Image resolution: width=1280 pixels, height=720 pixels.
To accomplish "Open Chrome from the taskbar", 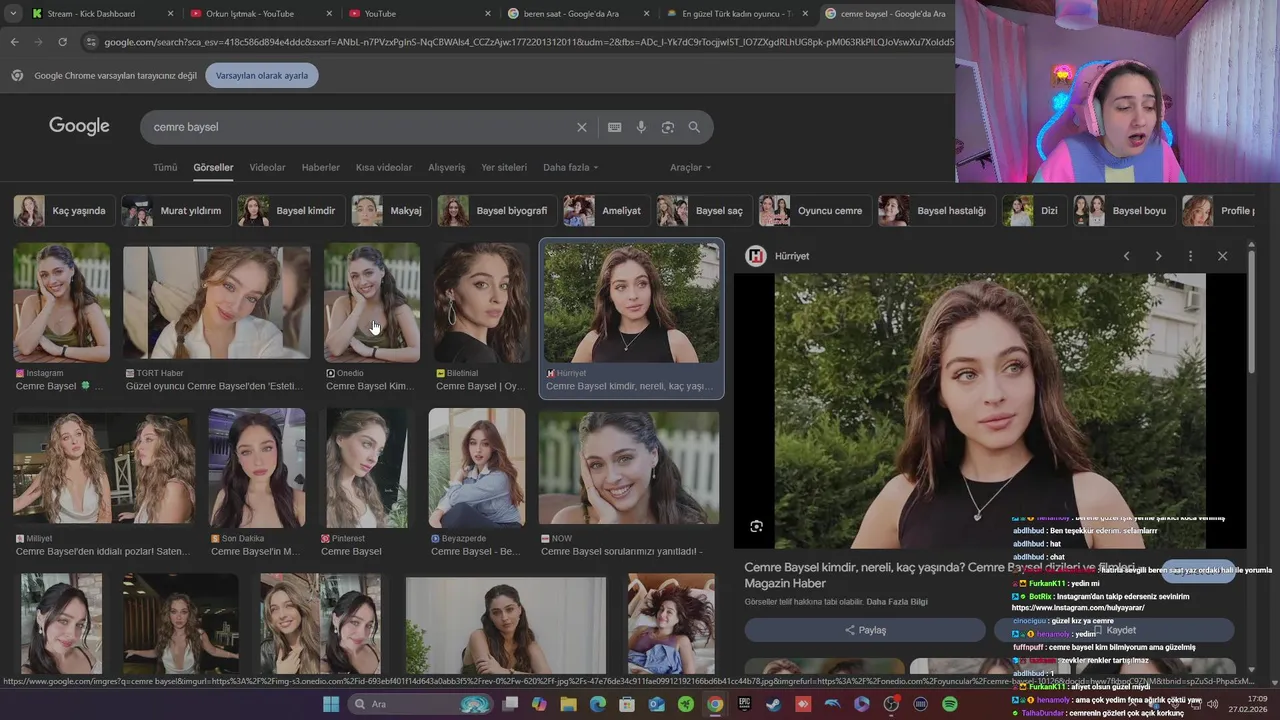I will pos(715,704).
